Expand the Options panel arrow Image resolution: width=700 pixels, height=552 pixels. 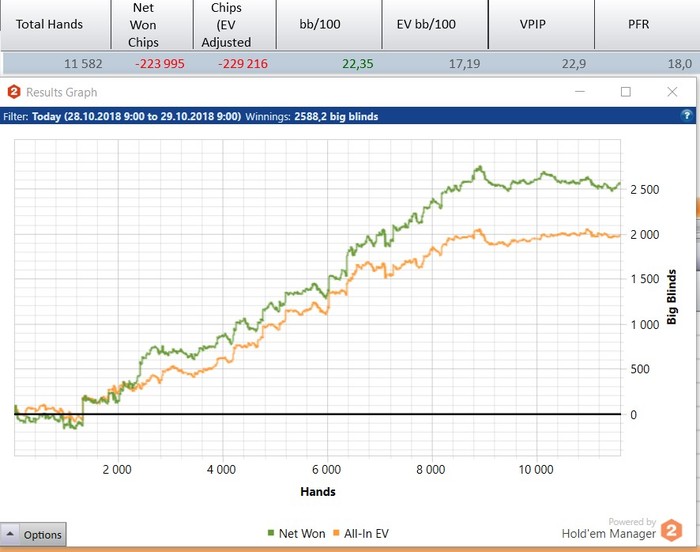point(10,534)
